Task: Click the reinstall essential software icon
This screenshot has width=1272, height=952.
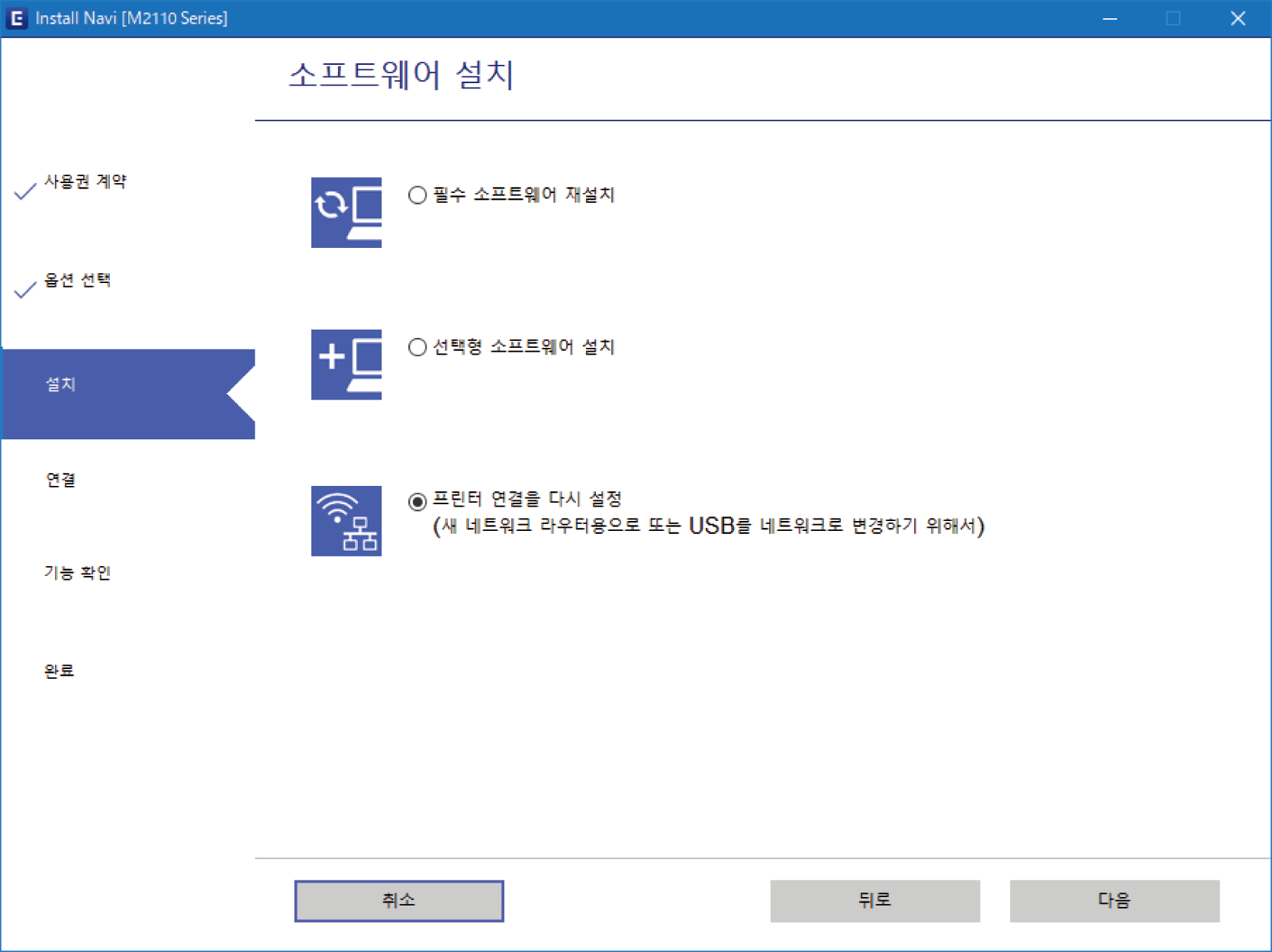Action: coord(346,212)
